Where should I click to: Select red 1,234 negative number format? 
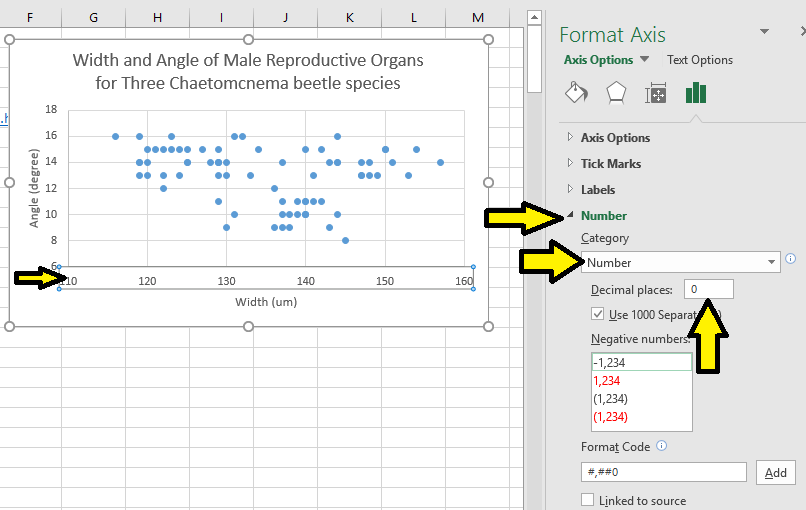pos(609,381)
